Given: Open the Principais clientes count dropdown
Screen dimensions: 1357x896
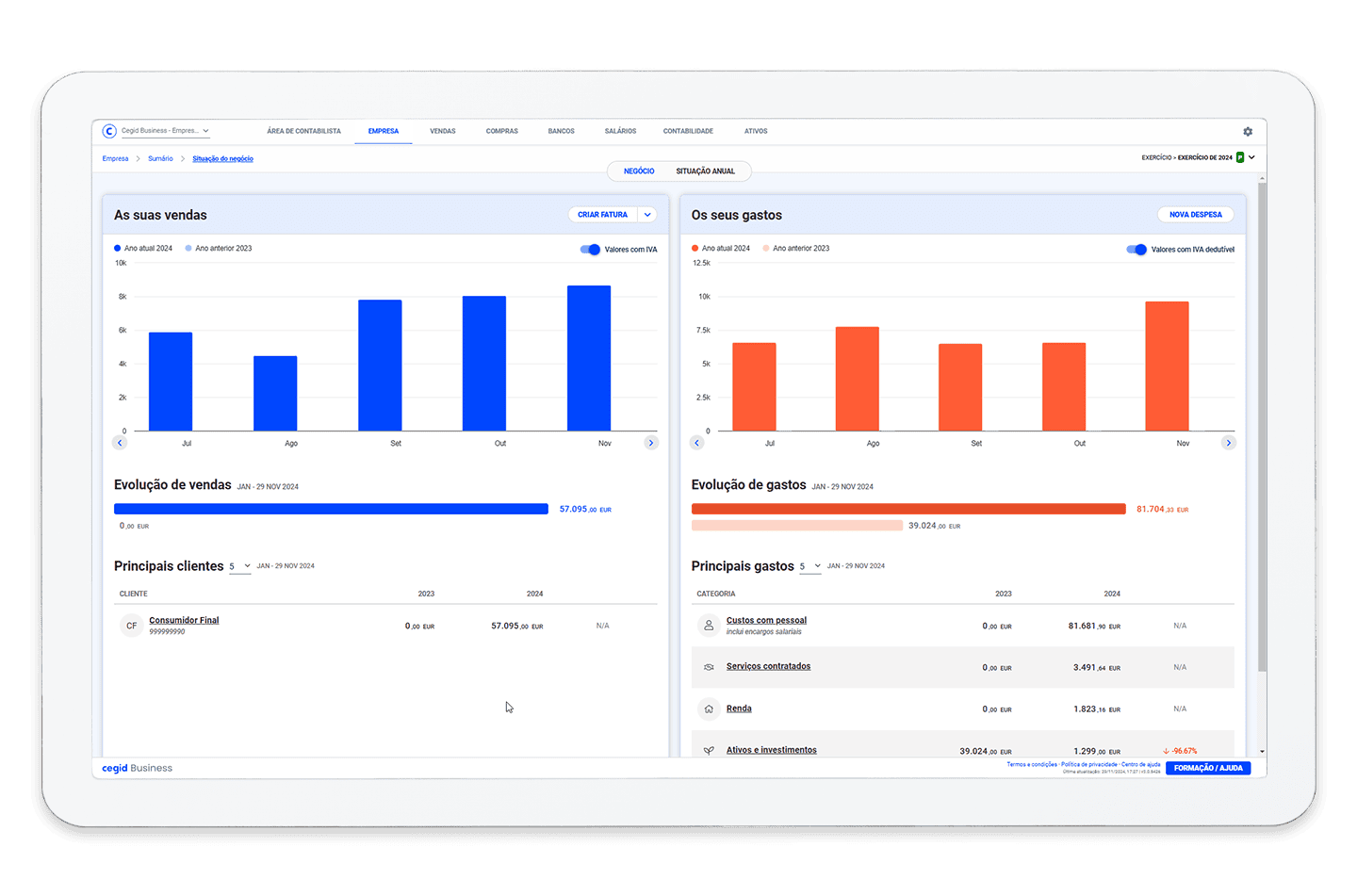Looking at the screenshot, I should coord(240,566).
